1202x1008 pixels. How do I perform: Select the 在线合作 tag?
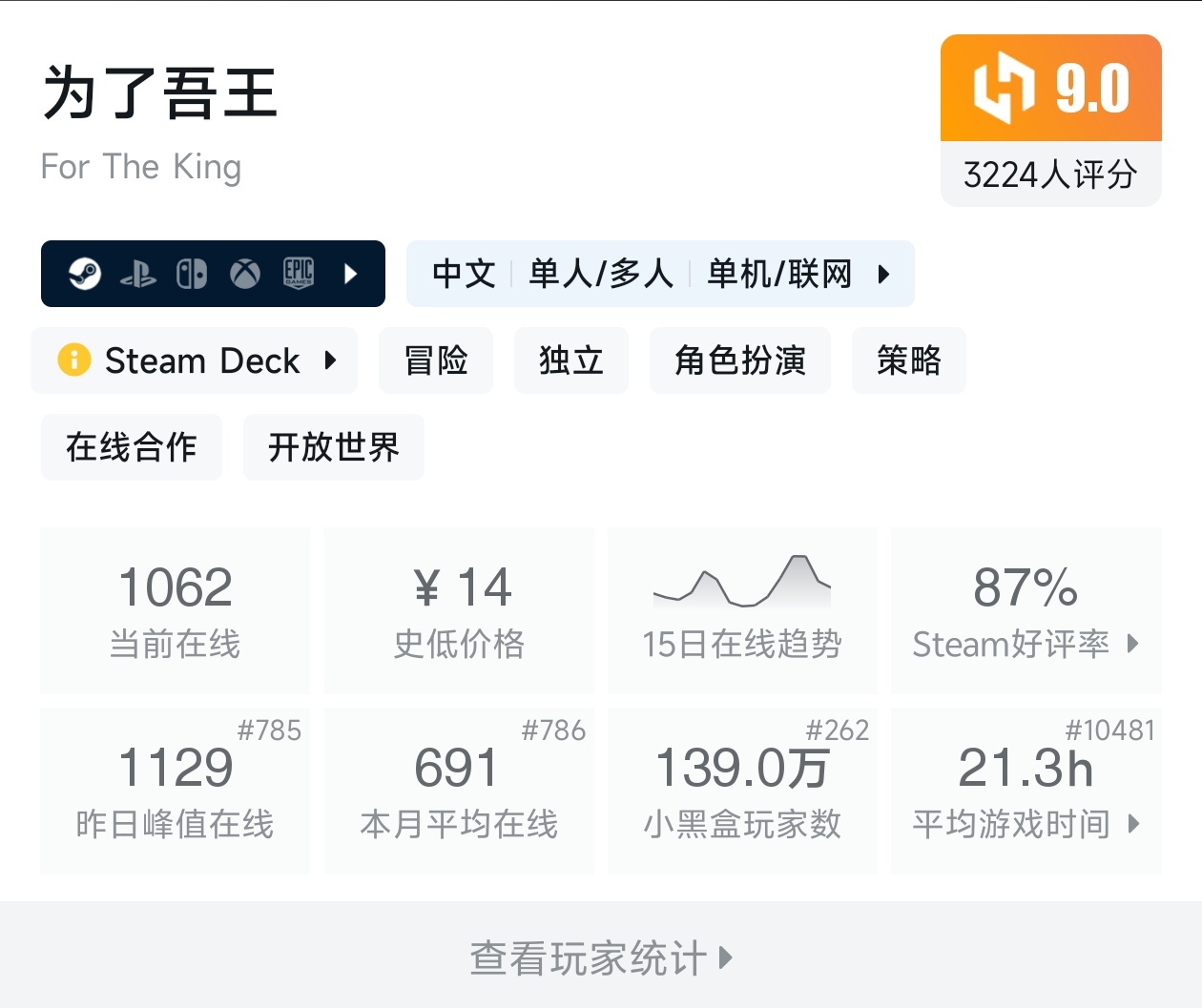[132, 447]
